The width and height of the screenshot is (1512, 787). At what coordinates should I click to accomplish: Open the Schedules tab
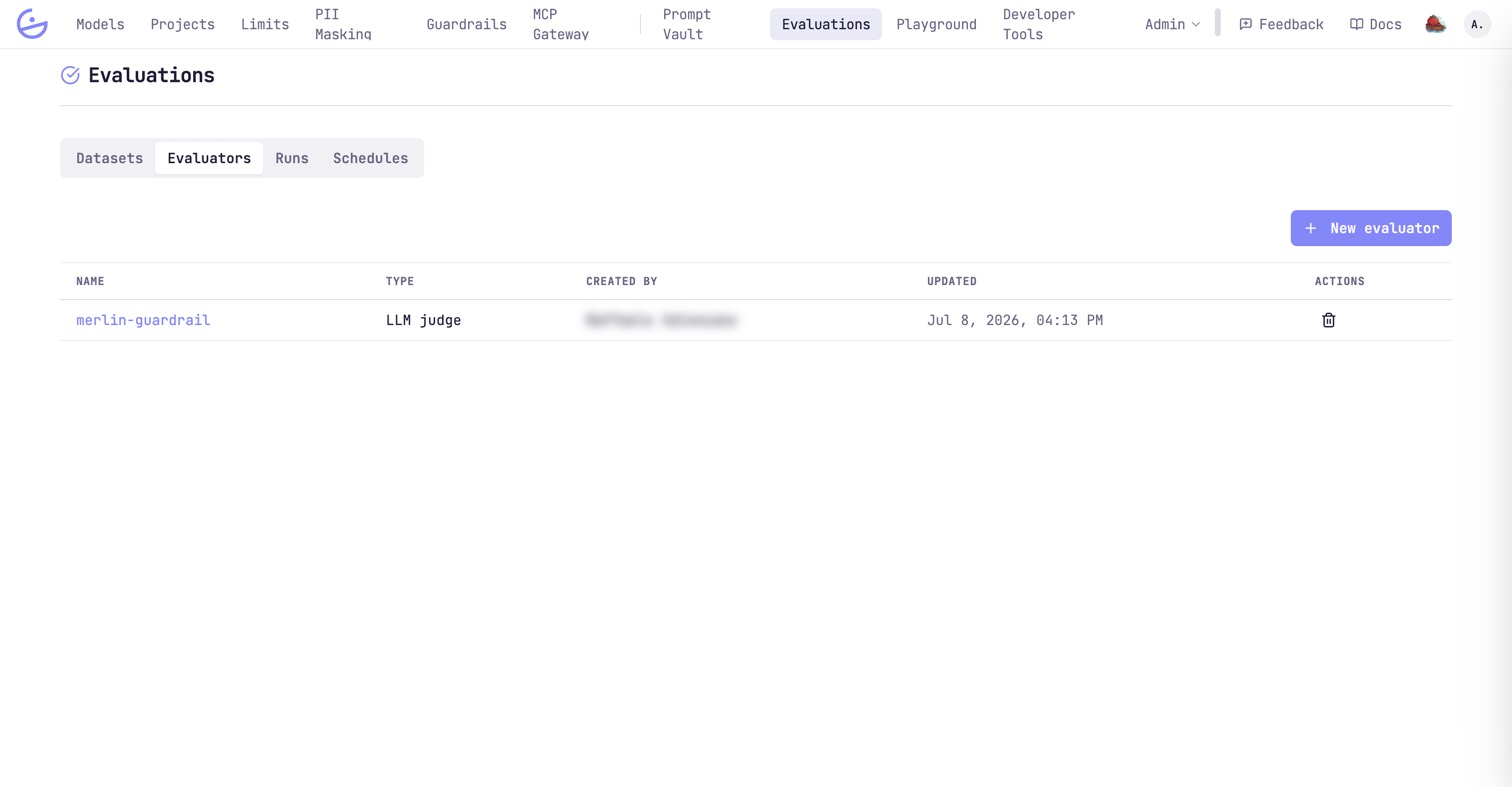(371, 158)
